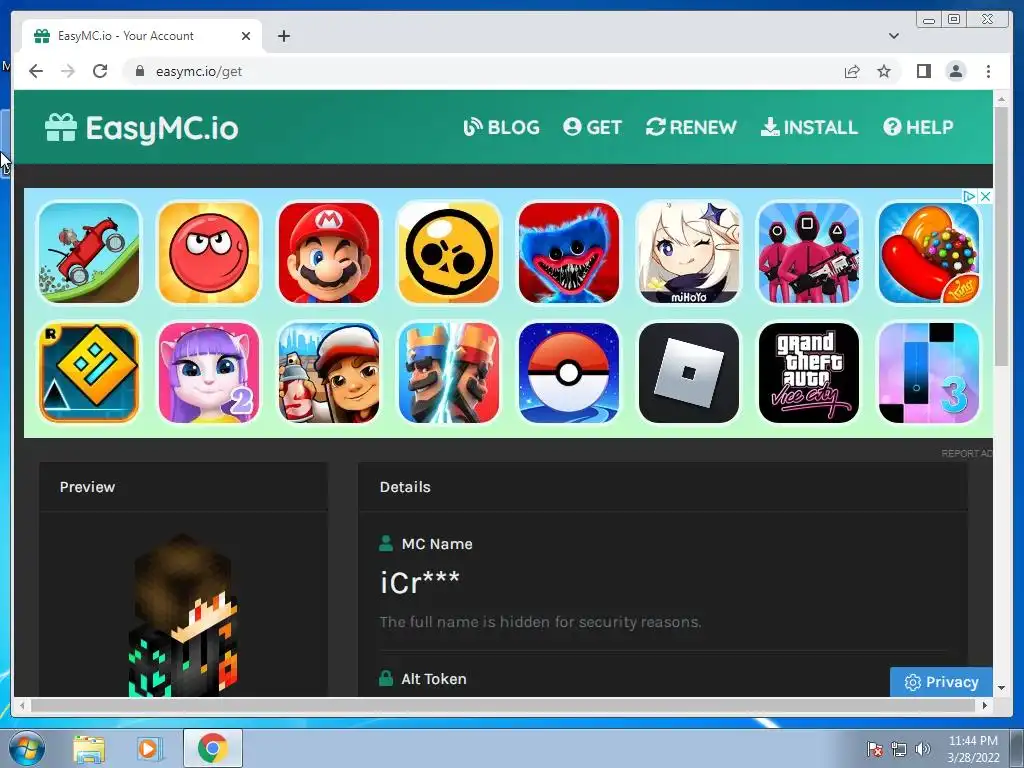Click the Alt Token label
Viewport: 1024px width, 768px height.
(x=434, y=679)
